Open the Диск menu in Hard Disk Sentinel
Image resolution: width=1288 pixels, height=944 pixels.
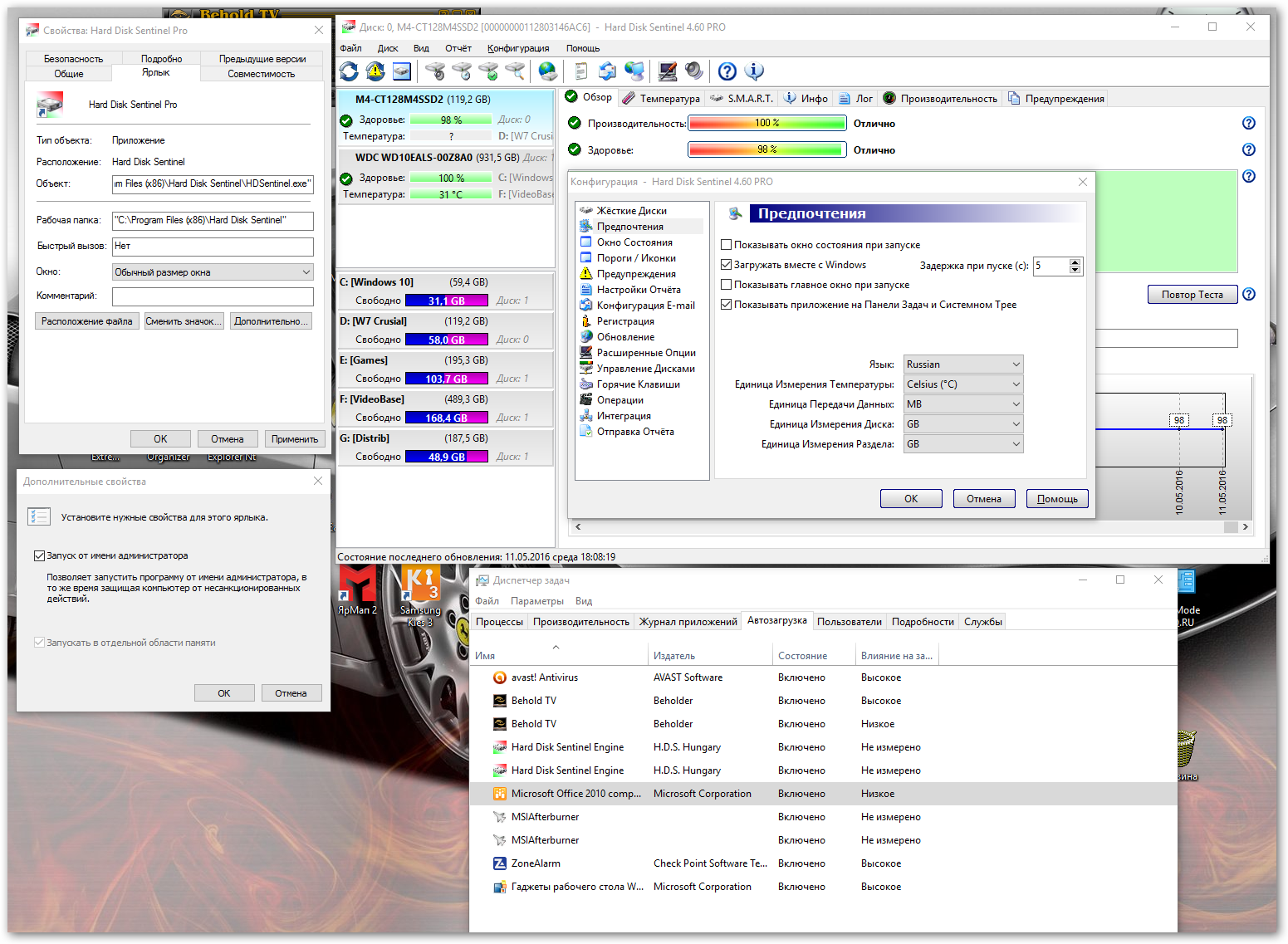point(388,49)
